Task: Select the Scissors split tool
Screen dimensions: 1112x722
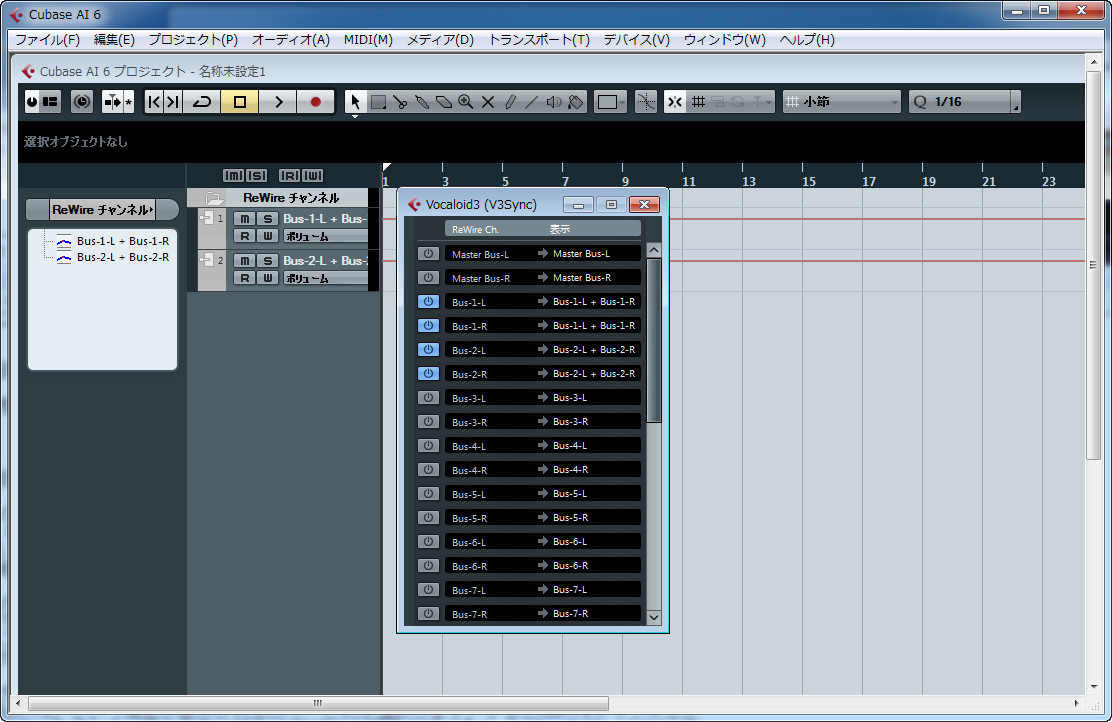Action: pos(400,102)
